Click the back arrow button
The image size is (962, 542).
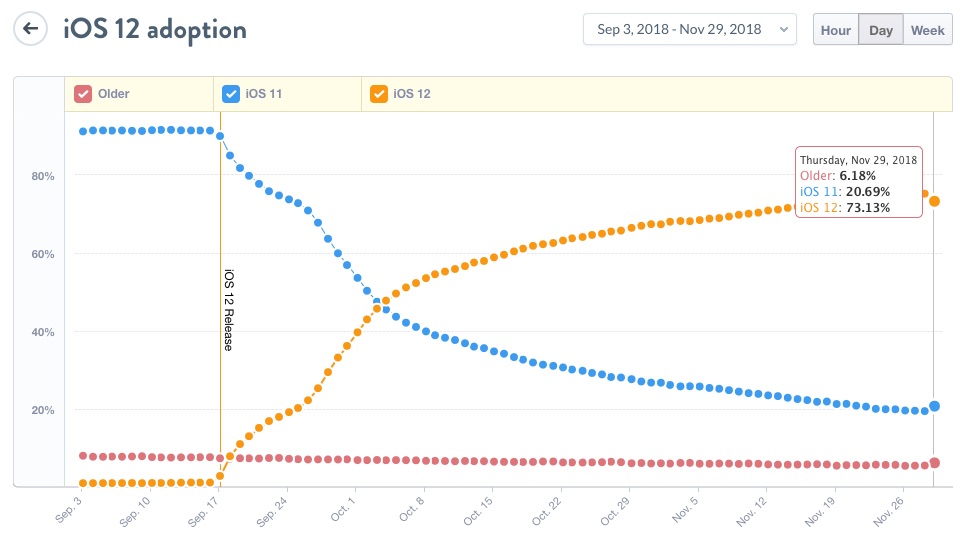[x=31, y=28]
